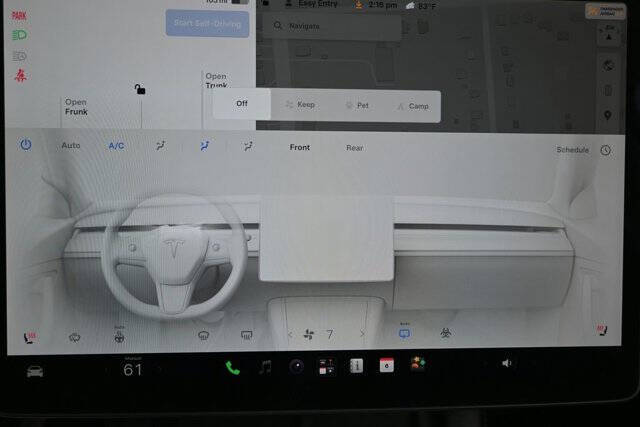
Task: Select Camp mode
Action: 413,106
